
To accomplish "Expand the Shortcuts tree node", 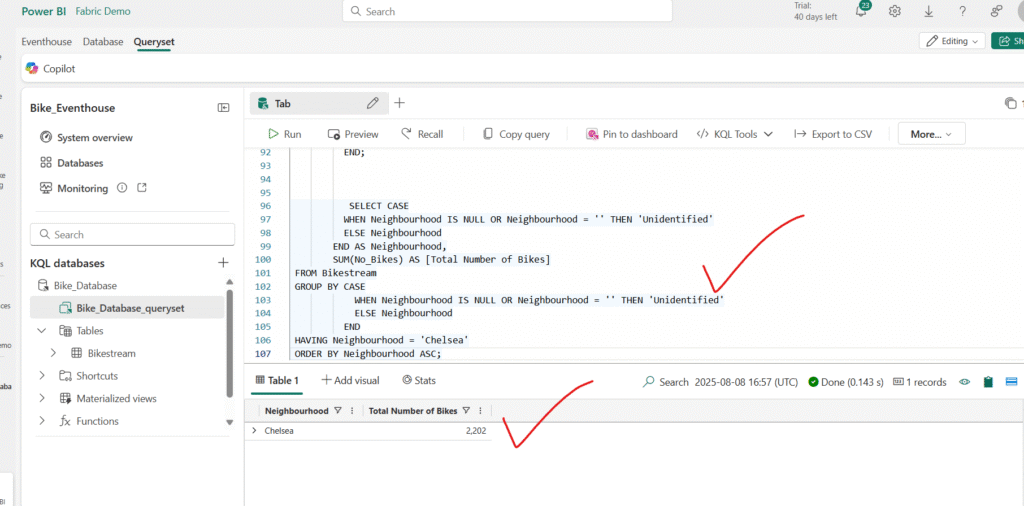I will coord(42,375).
